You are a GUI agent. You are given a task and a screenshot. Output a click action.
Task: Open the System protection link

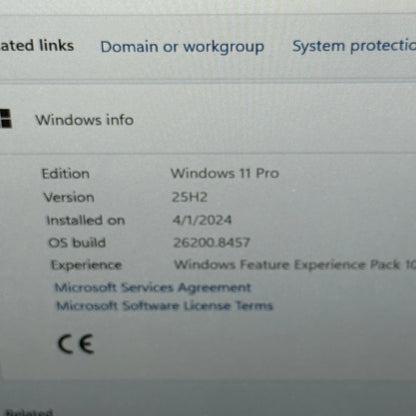354,46
